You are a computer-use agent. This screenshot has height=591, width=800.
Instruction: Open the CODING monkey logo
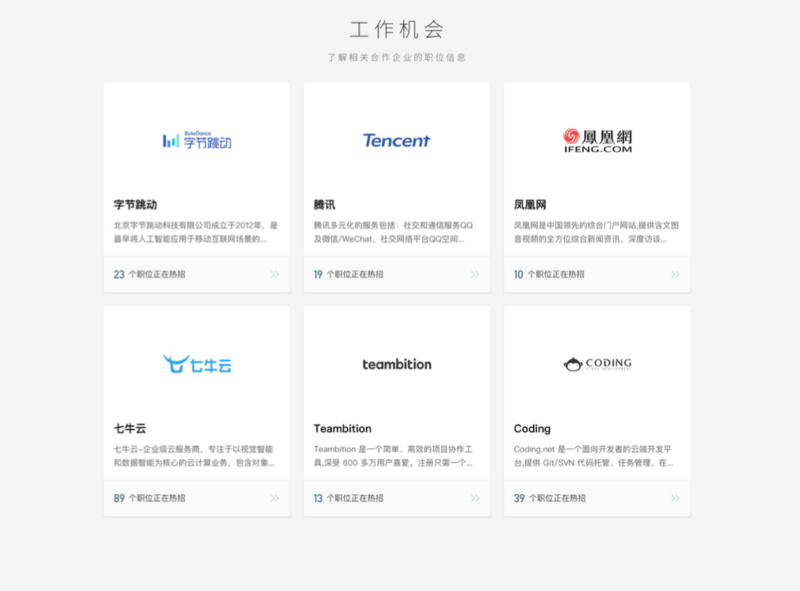pos(597,364)
